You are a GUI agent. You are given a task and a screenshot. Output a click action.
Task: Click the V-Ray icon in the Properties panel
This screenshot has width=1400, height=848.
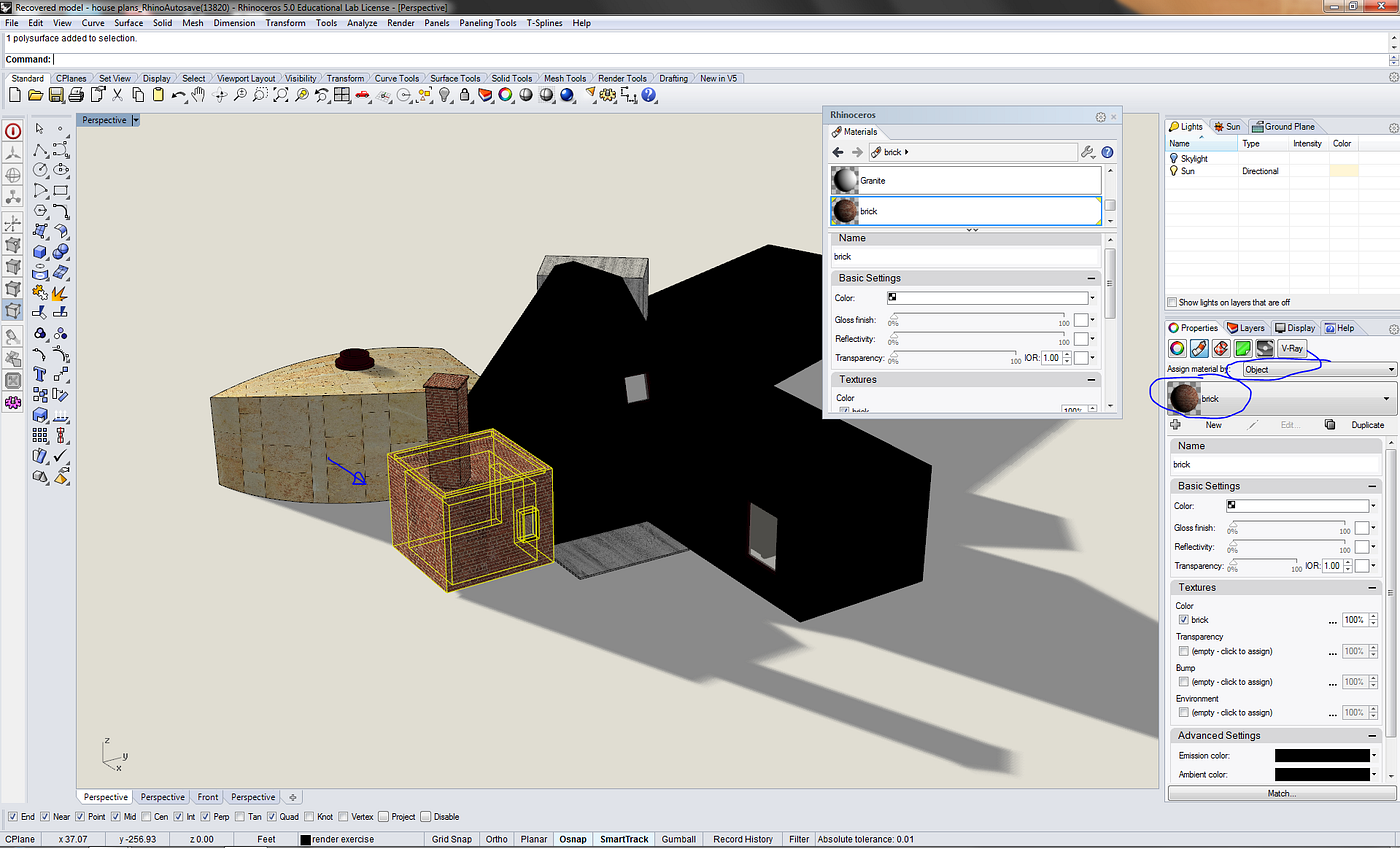pyautogui.click(x=1292, y=348)
